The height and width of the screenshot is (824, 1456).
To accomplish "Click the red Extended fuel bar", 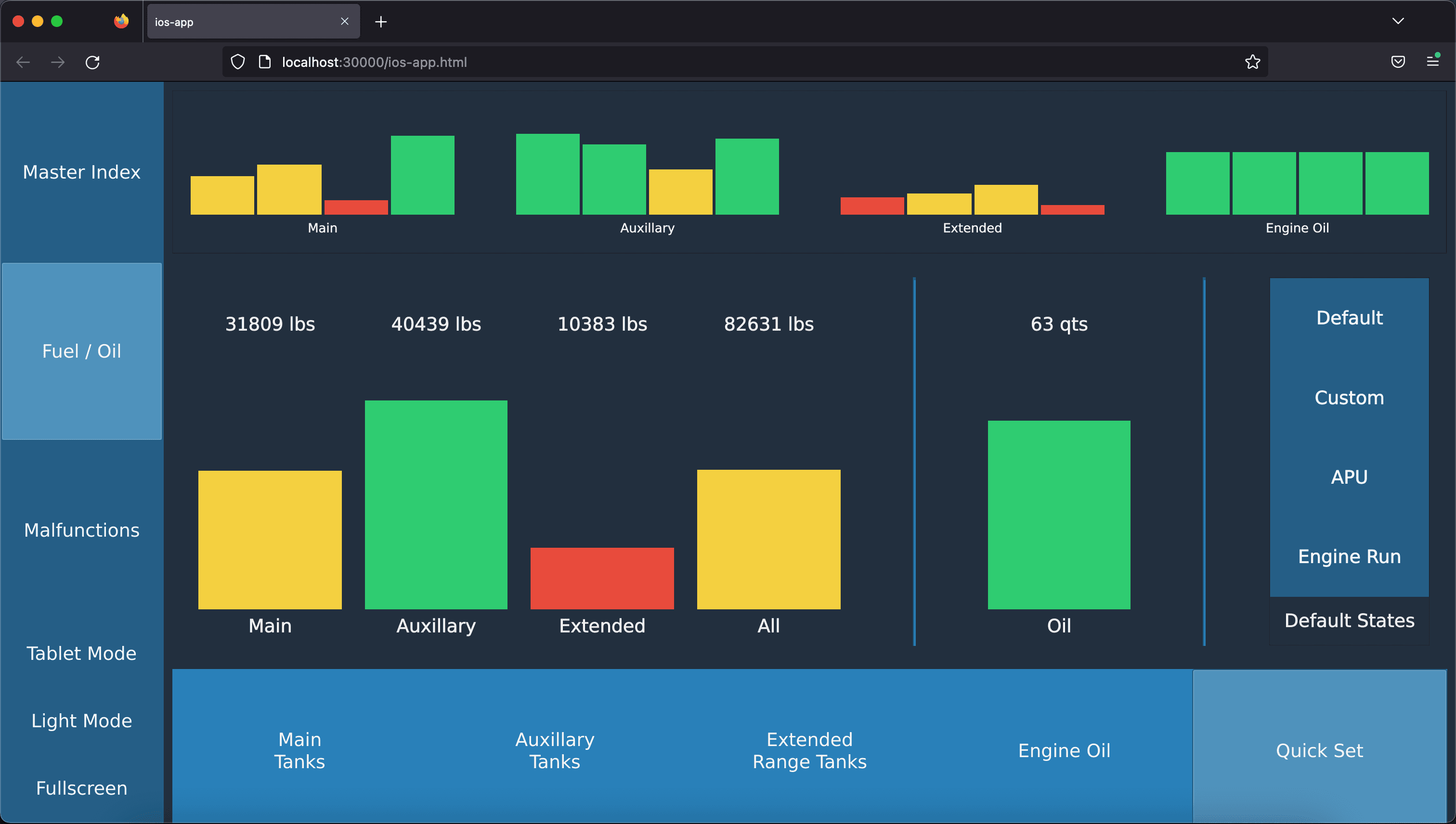I will (602, 579).
